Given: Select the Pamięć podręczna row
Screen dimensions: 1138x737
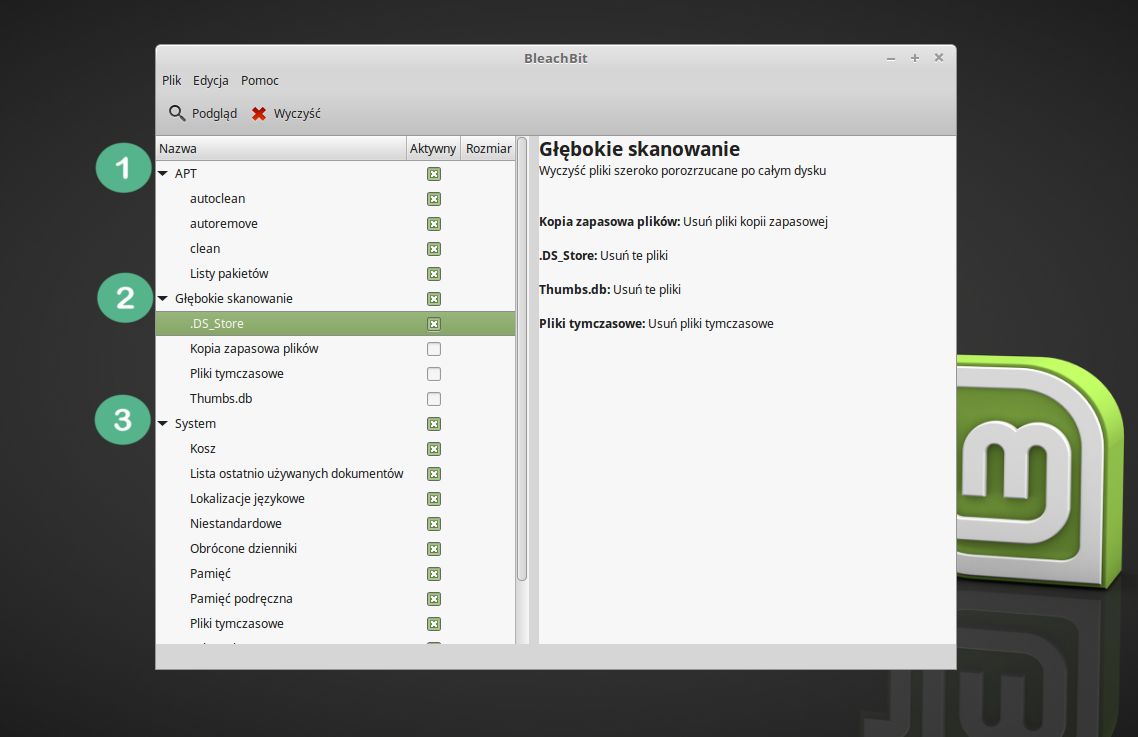Looking at the screenshot, I should [x=335, y=599].
